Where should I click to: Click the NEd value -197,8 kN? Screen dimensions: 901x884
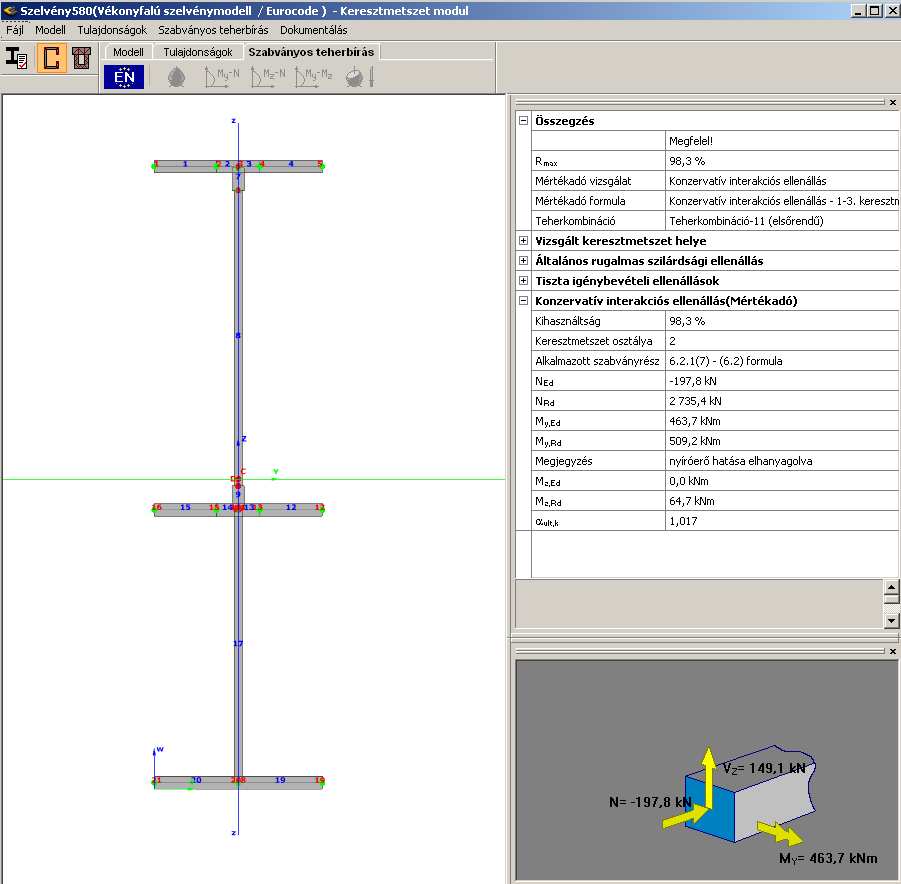point(782,381)
